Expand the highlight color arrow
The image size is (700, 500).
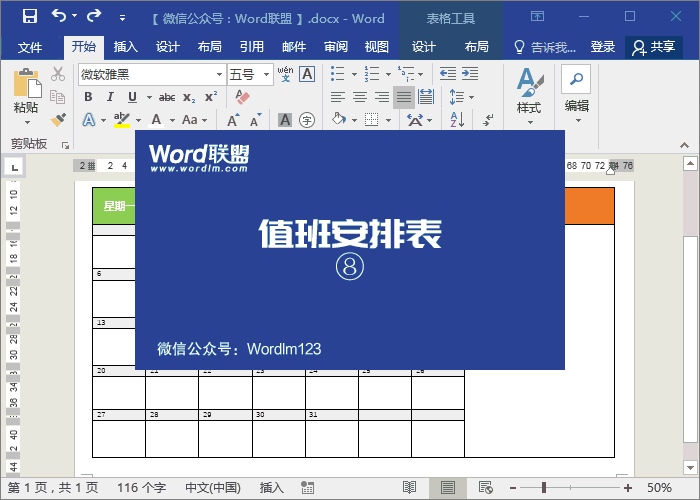tap(138, 120)
